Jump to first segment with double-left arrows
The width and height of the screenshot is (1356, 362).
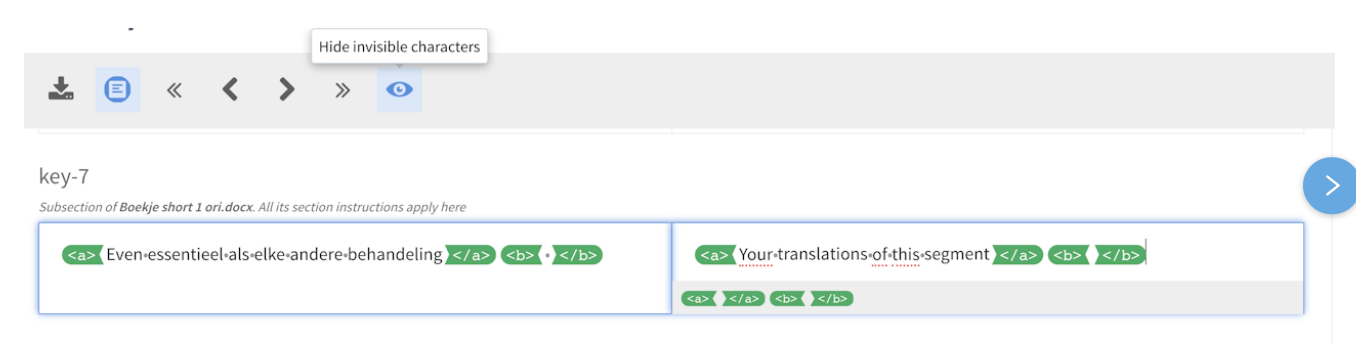click(x=174, y=90)
